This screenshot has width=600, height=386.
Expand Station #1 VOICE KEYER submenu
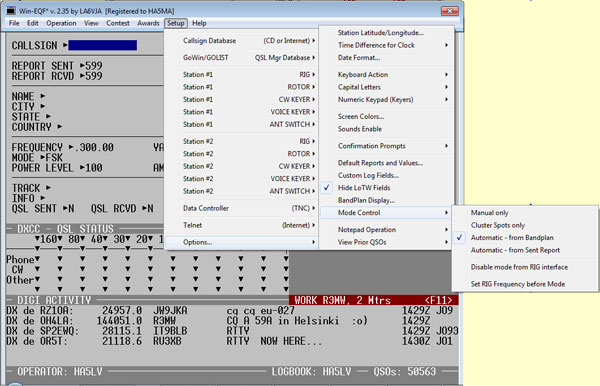tap(241, 112)
